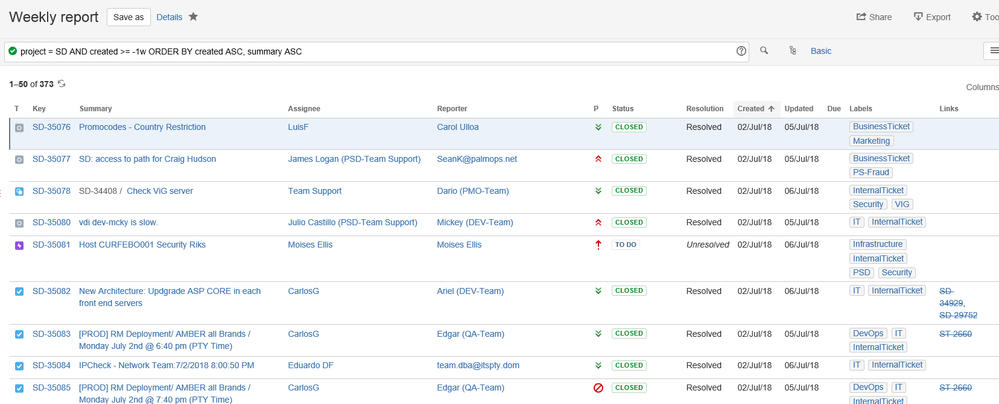
Task: Open IPCheck - Network Team summary
Action: tap(166, 366)
